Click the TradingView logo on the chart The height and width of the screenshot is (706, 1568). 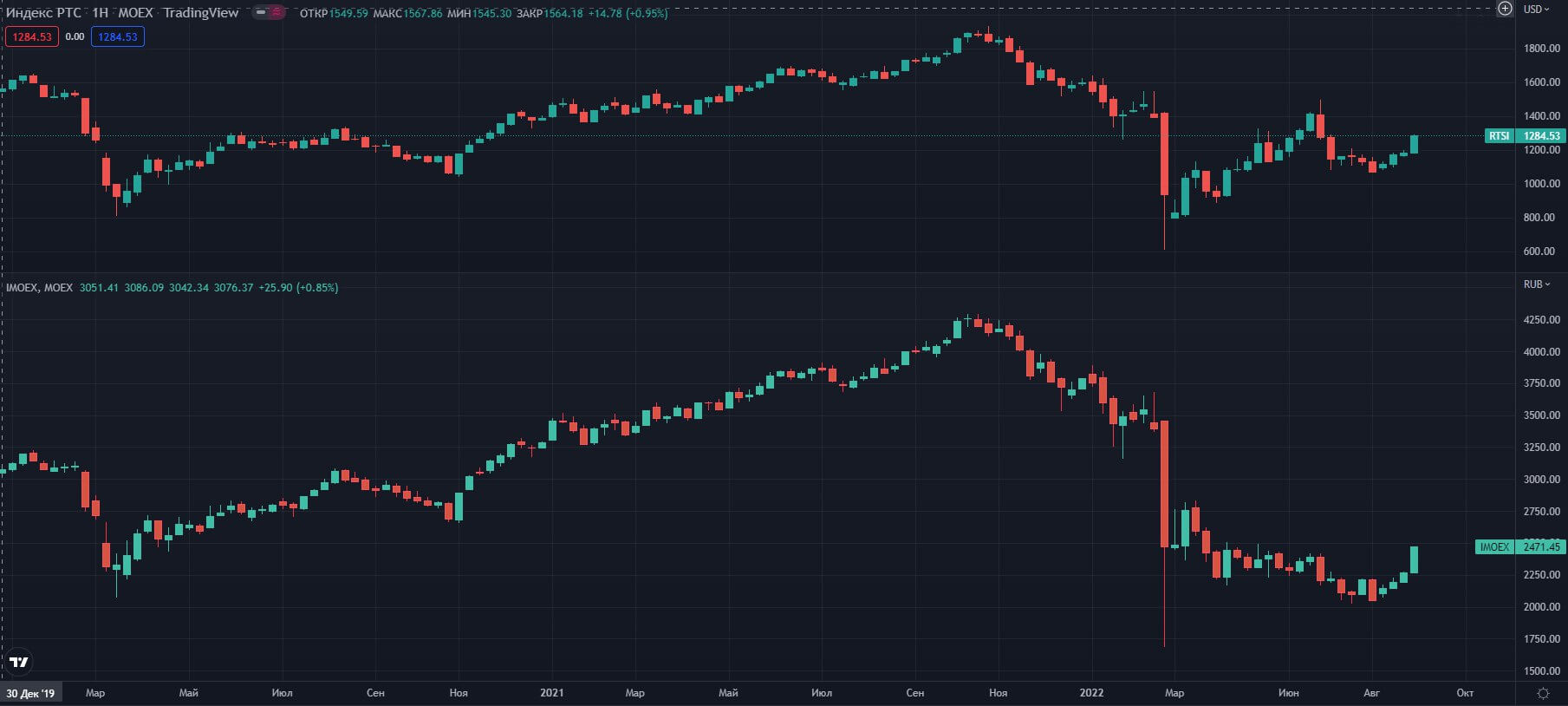tap(18, 663)
